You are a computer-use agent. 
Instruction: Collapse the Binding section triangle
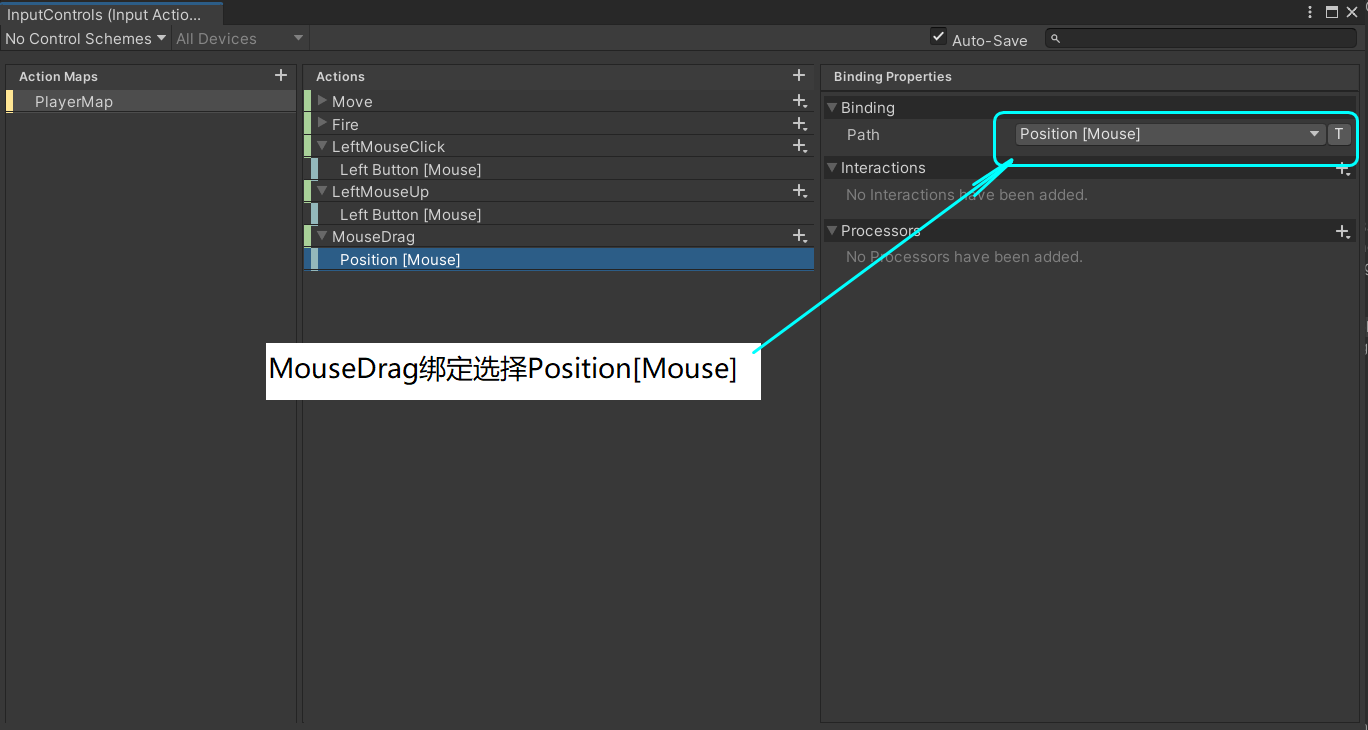click(x=833, y=107)
